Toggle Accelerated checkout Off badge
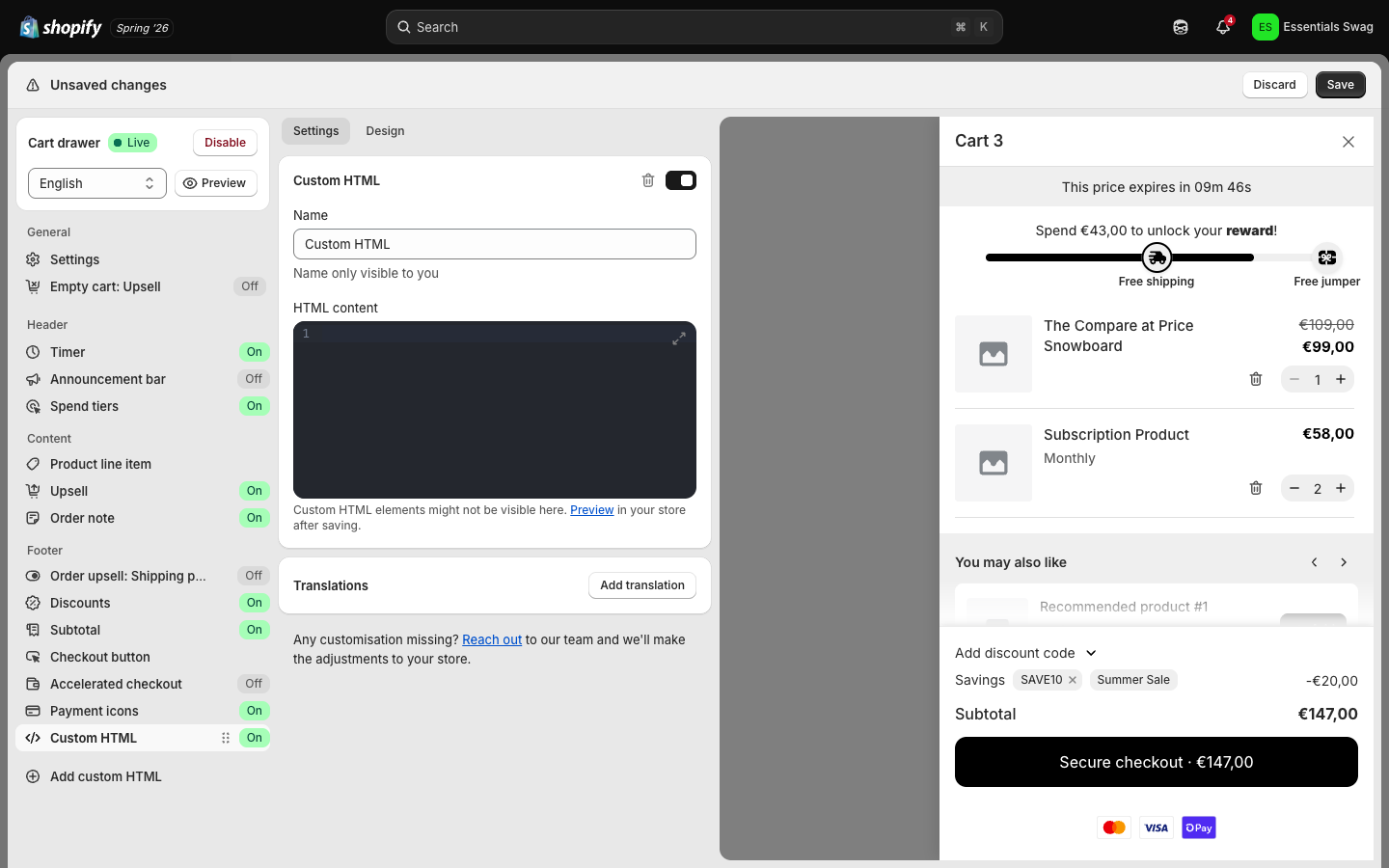The width and height of the screenshot is (1389, 868). click(254, 684)
